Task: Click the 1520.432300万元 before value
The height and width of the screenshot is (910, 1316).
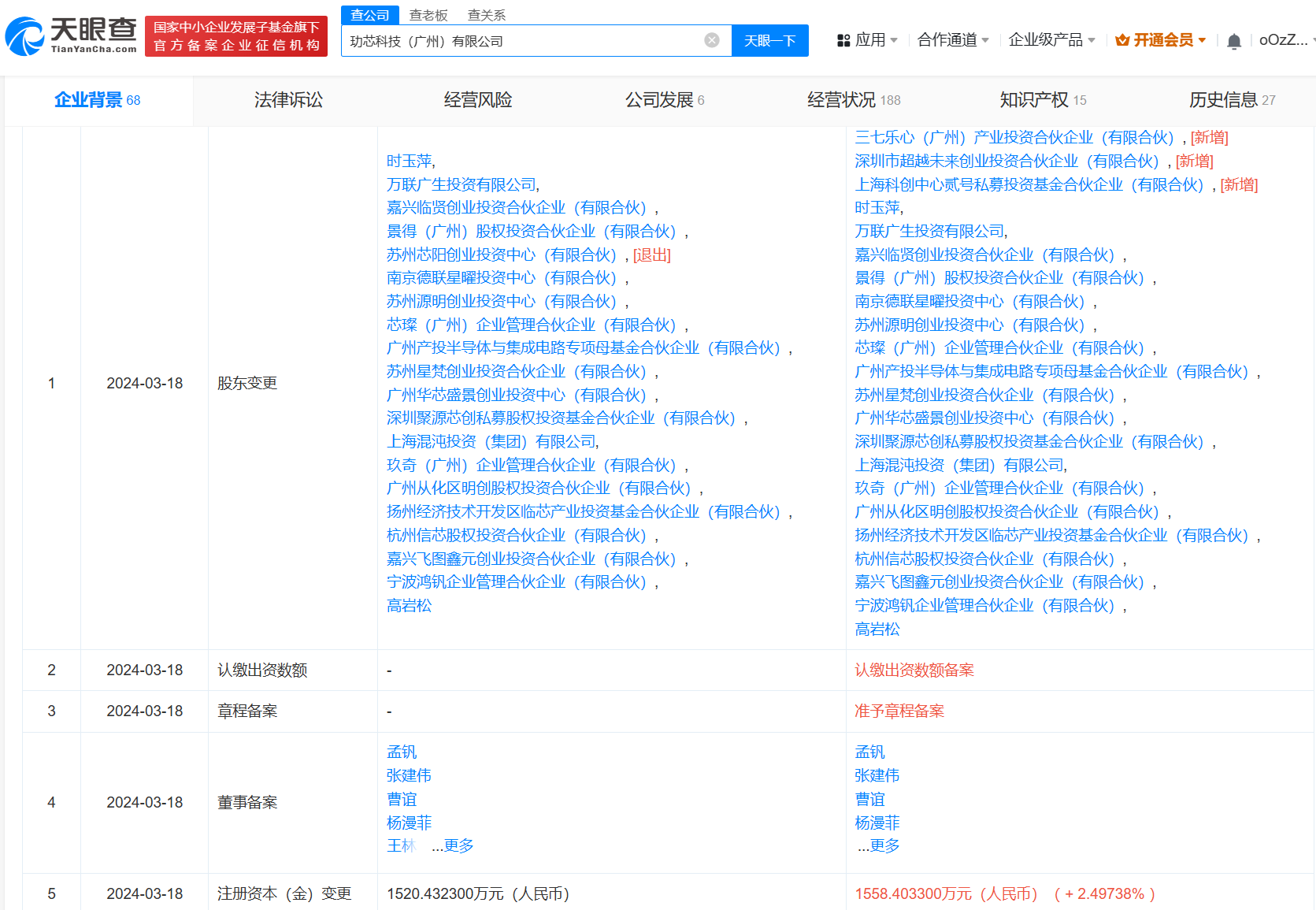Action: point(478,894)
